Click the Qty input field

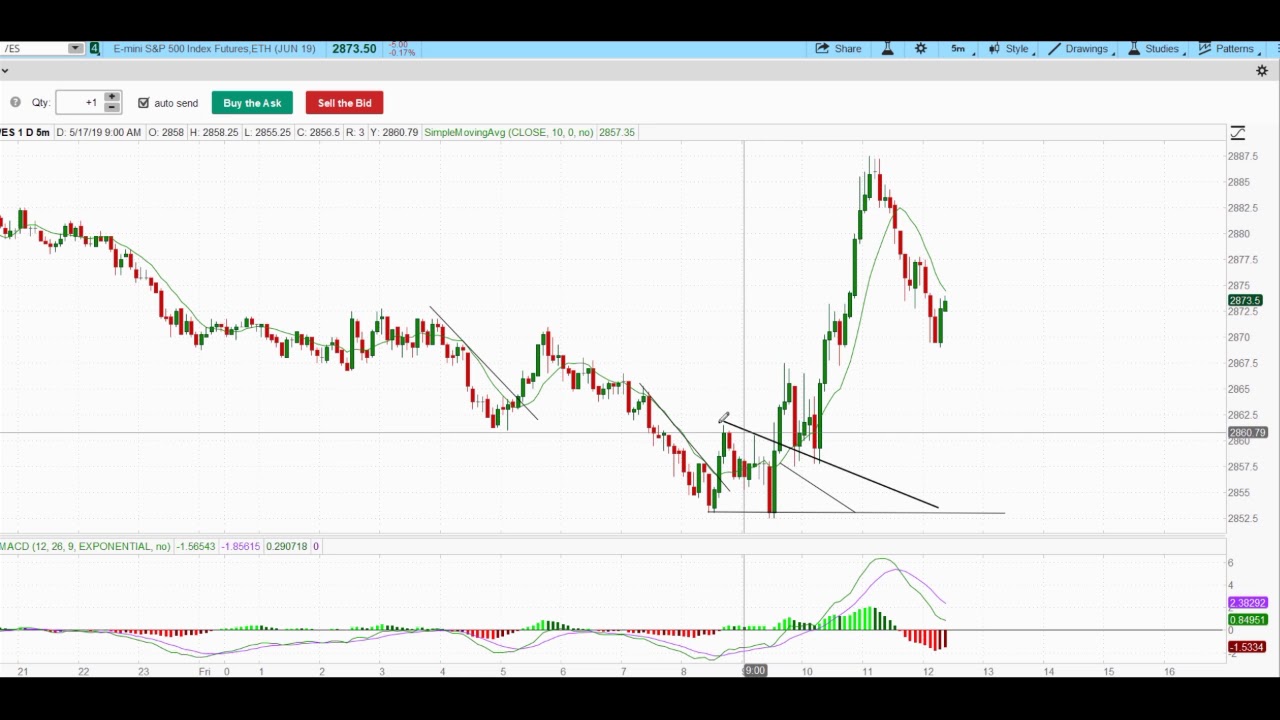(x=79, y=103)
